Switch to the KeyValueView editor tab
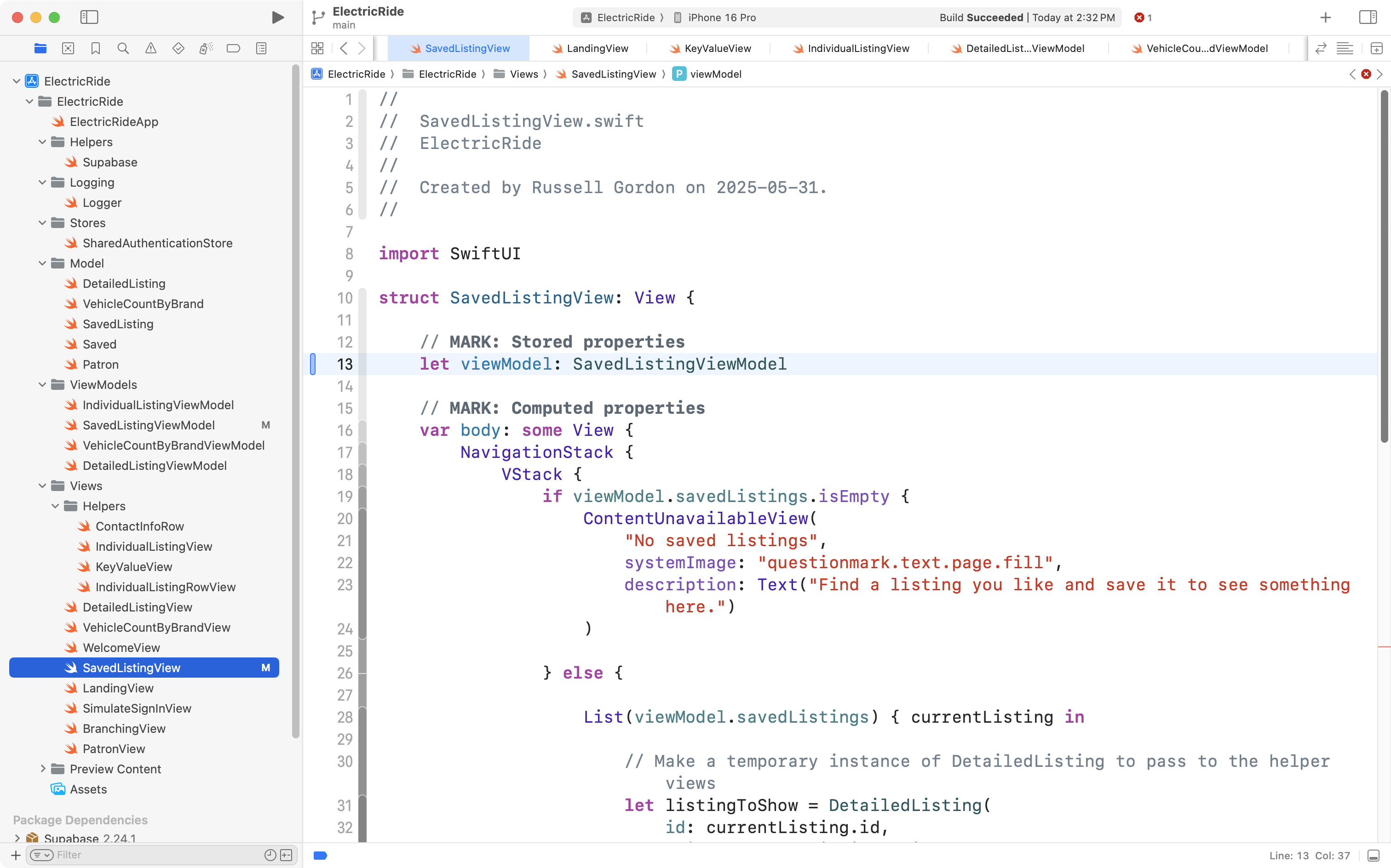 (717, 48)
